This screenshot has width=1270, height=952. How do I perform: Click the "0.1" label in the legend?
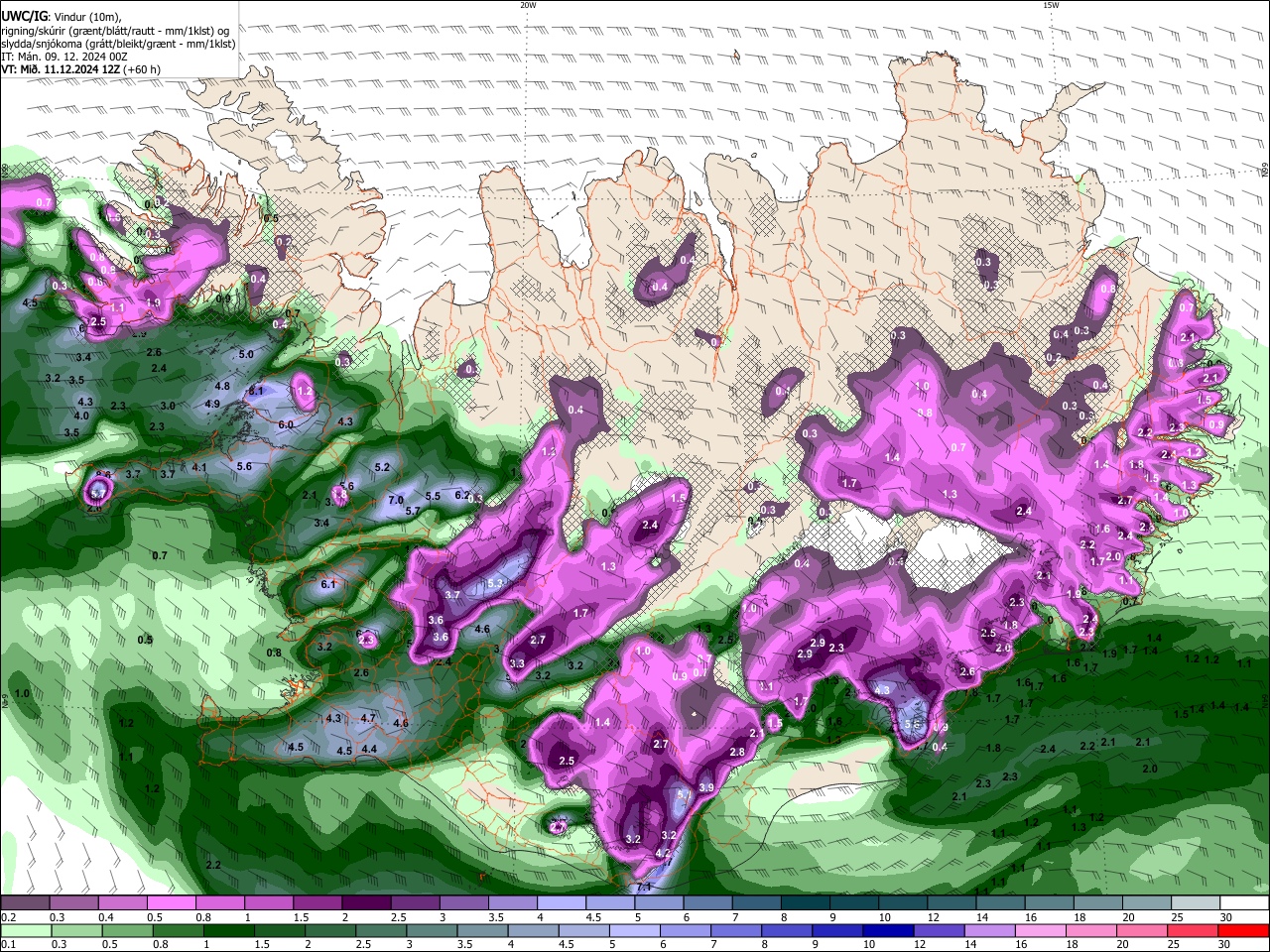(x=9, y=945)
